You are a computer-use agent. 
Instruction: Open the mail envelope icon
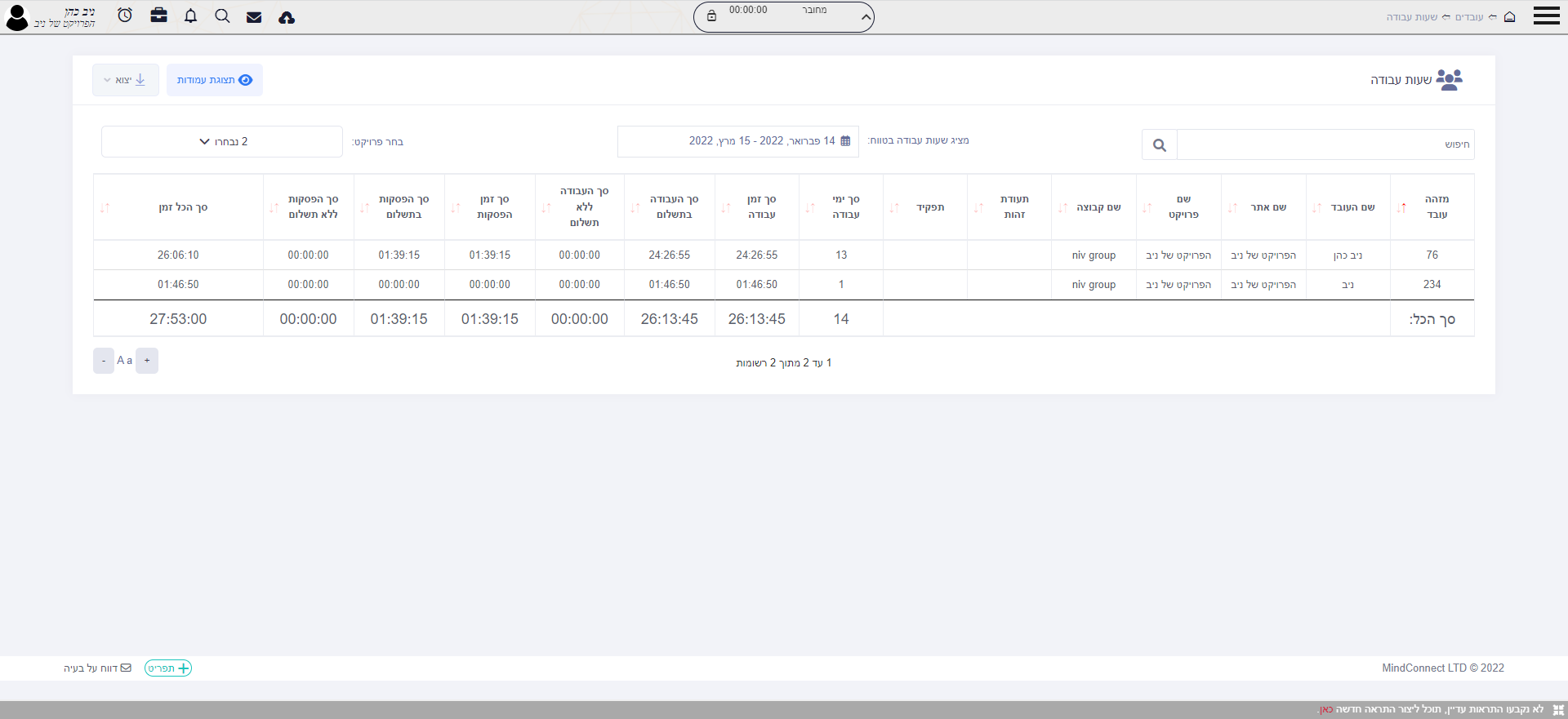pos(254,17)
